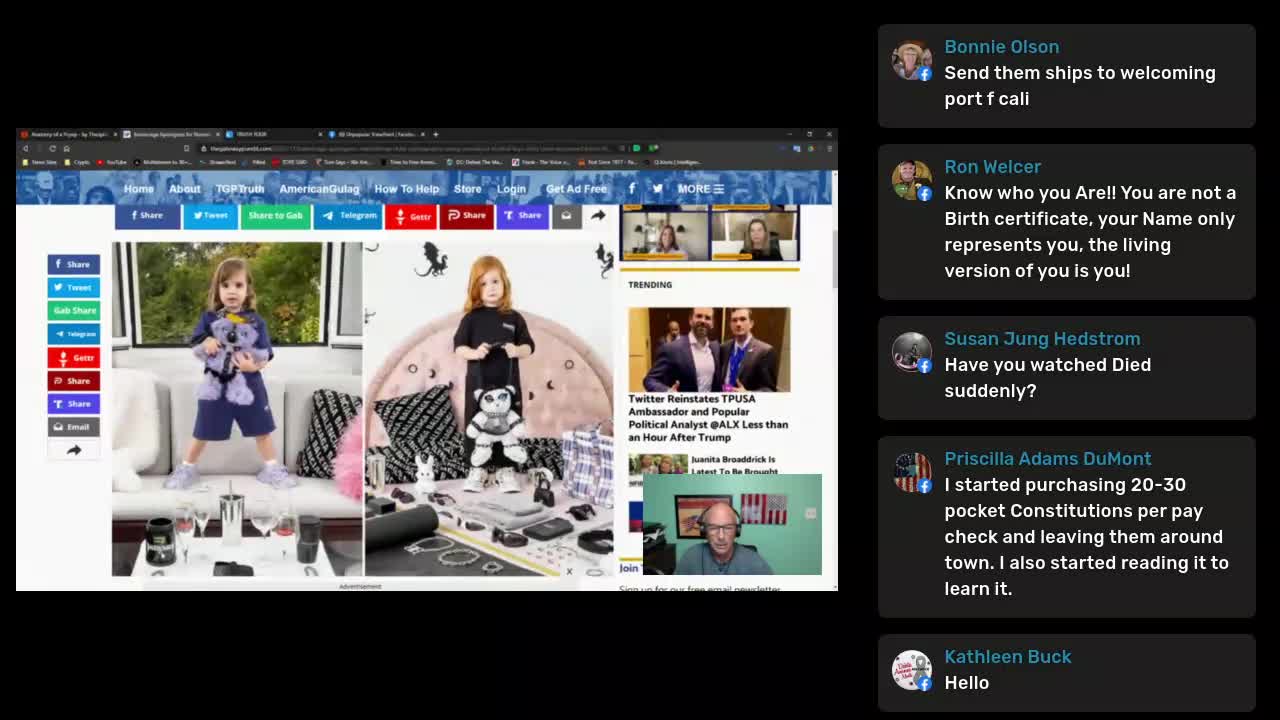Switch to the Facebook browser tab

pos(377,134)
